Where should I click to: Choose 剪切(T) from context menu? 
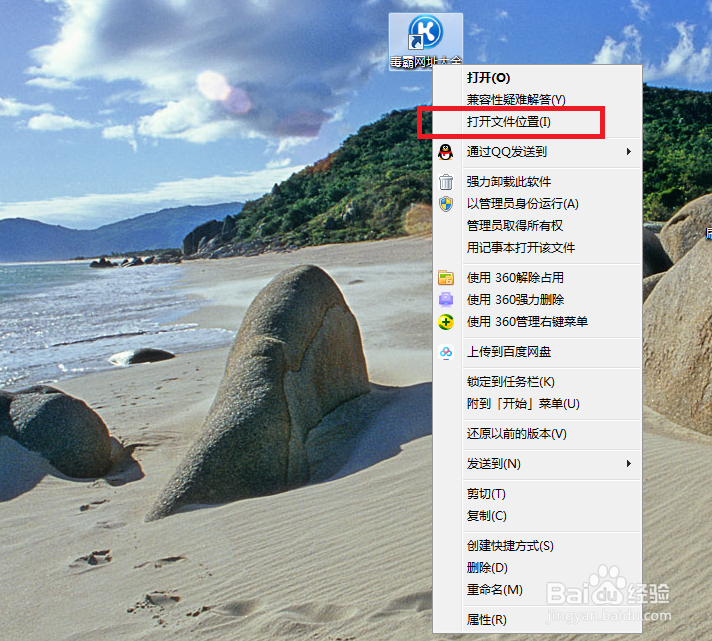click(537, 493)
